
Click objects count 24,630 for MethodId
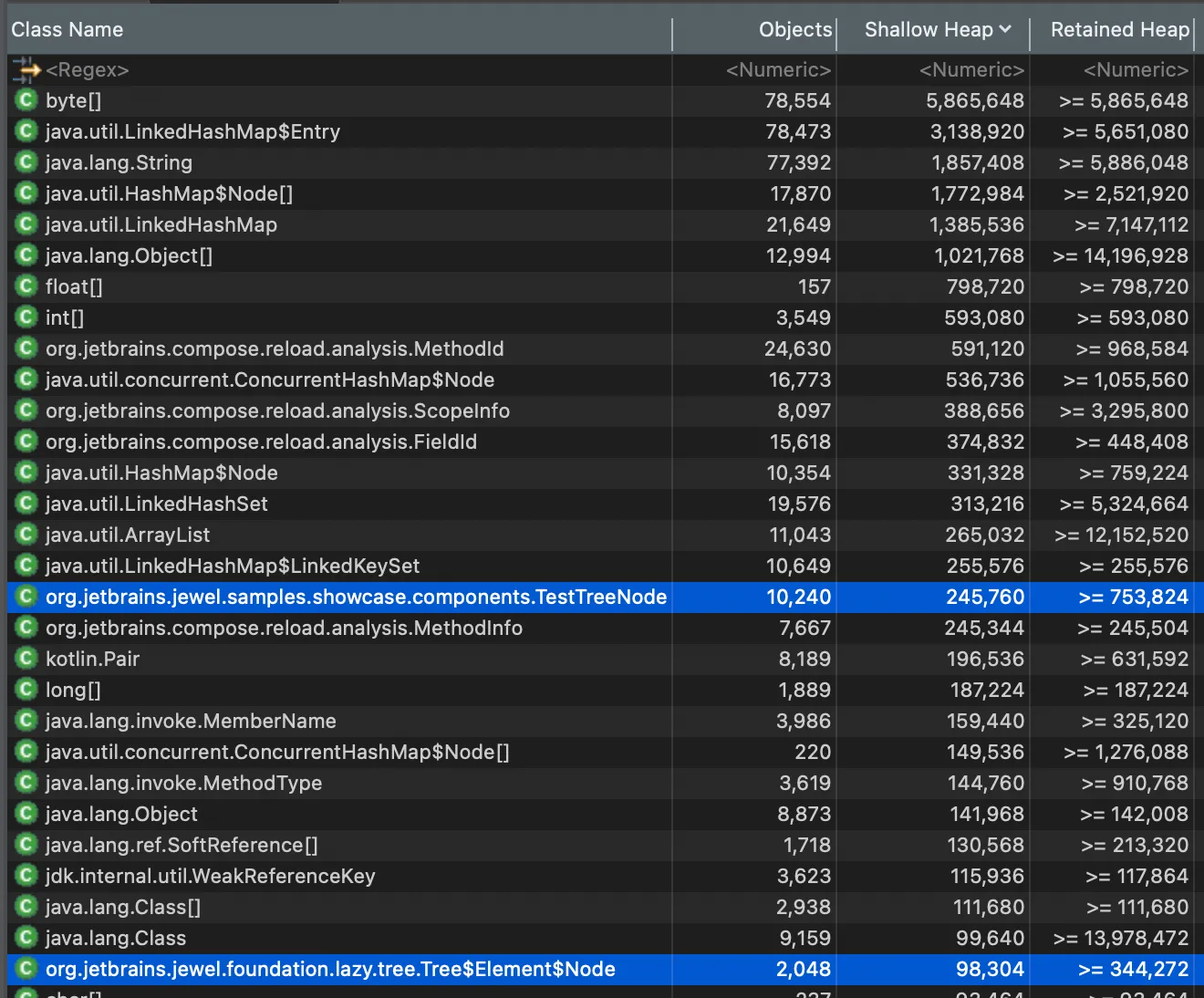pos(797,348)
